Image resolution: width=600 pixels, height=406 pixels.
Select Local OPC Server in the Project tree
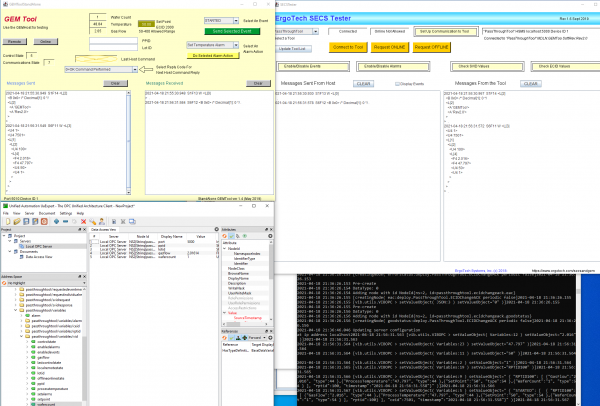coord(39,246)
